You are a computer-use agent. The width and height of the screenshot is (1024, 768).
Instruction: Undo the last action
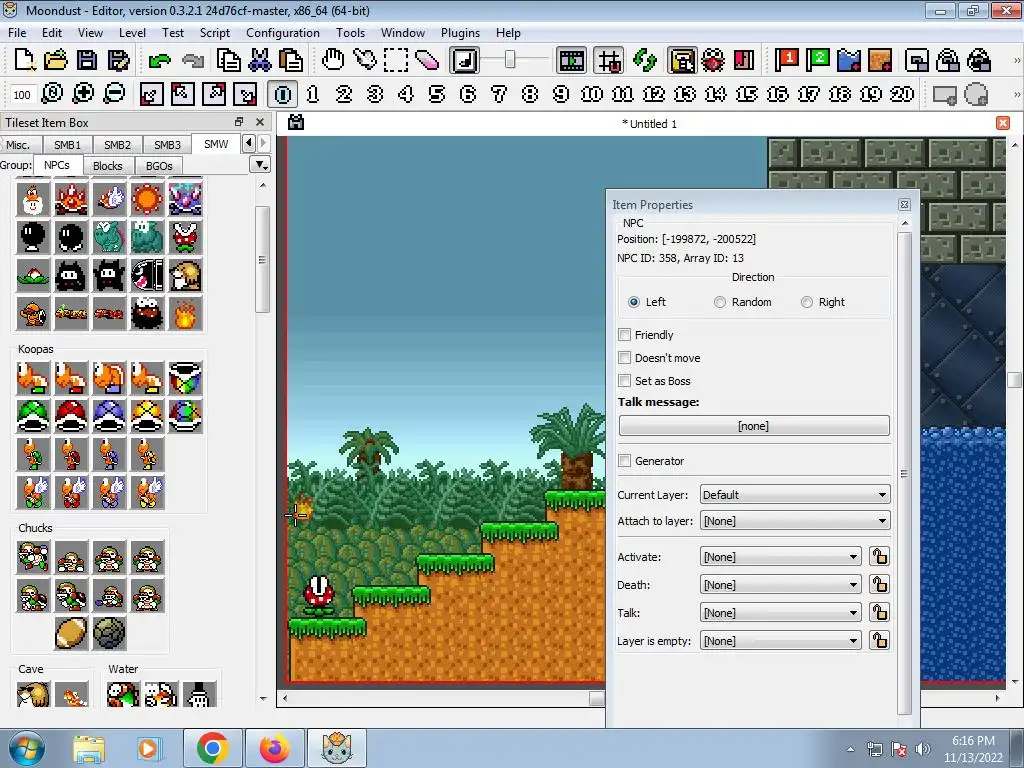click(x=159, y=60)
